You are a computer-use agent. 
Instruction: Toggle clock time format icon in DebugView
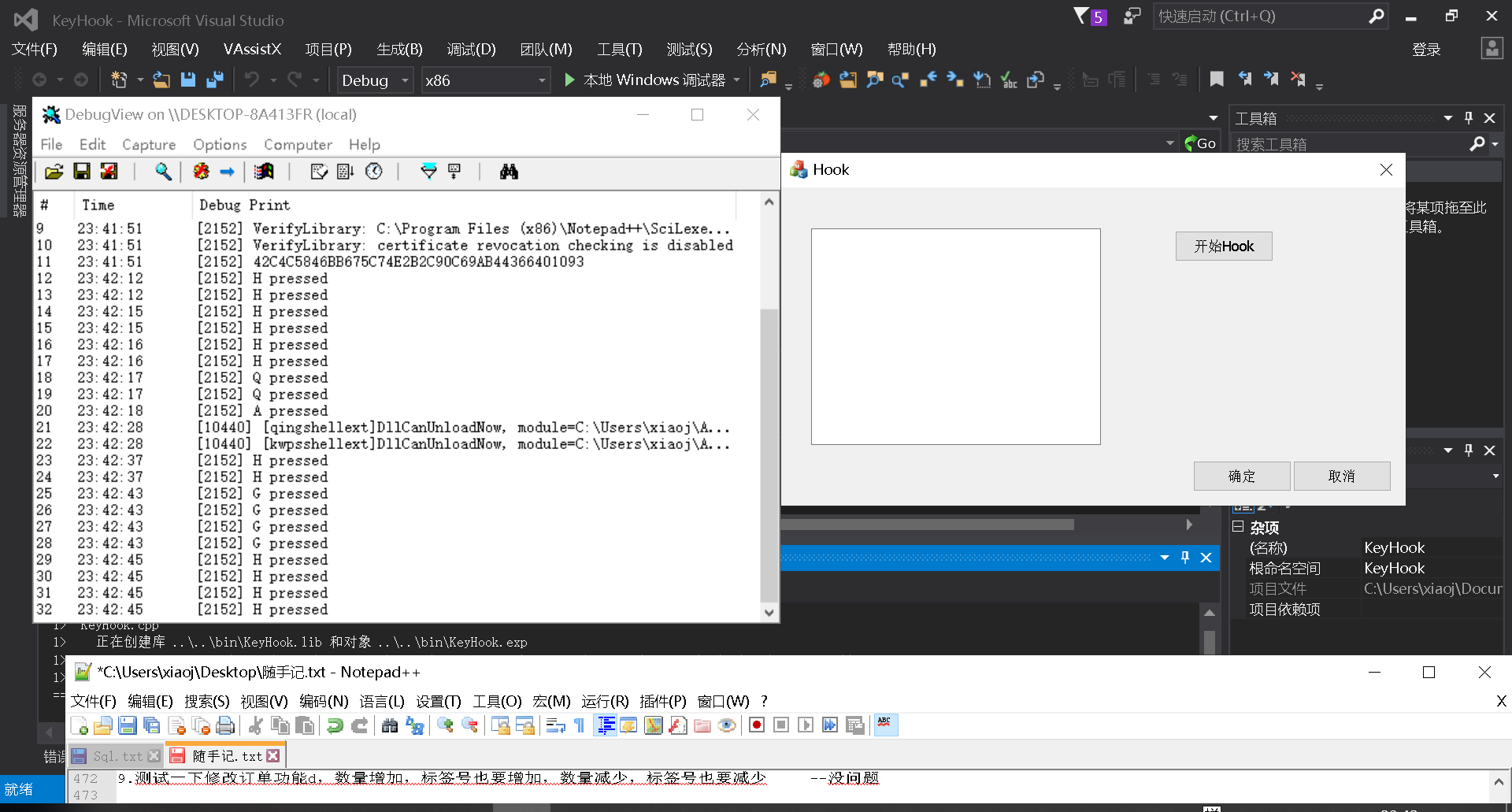374,172
